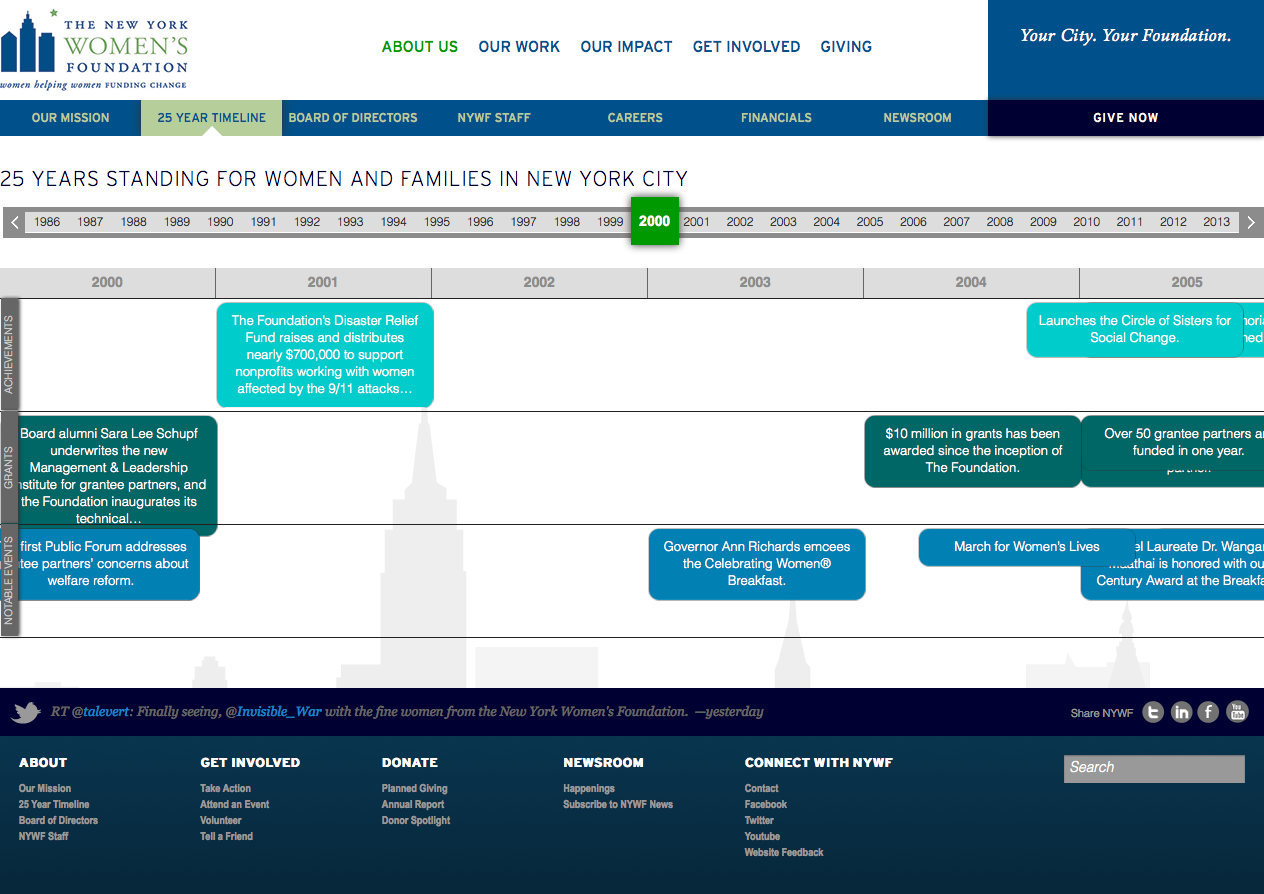Select year 2001 on the year strip
The width and height of the screenshot is (1264, 894).
click(x=697, y=222)
